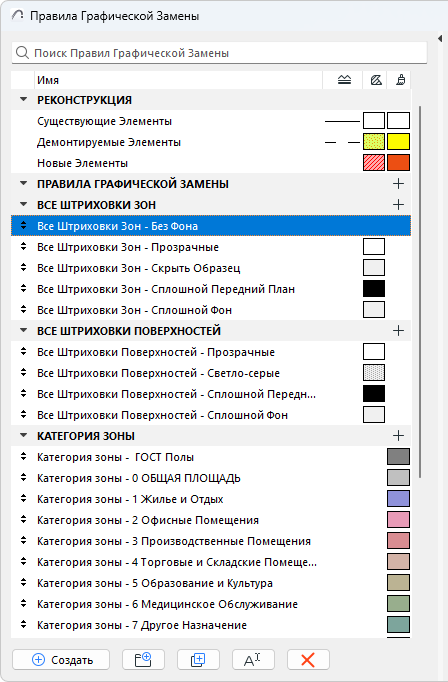Collapse the ПРАВИЛА ГРАФИЧЕСКОЙ ЗАМЕНЫ group
Screen dimensions: 448x682
pyautogui.click(x=23, y=184)
